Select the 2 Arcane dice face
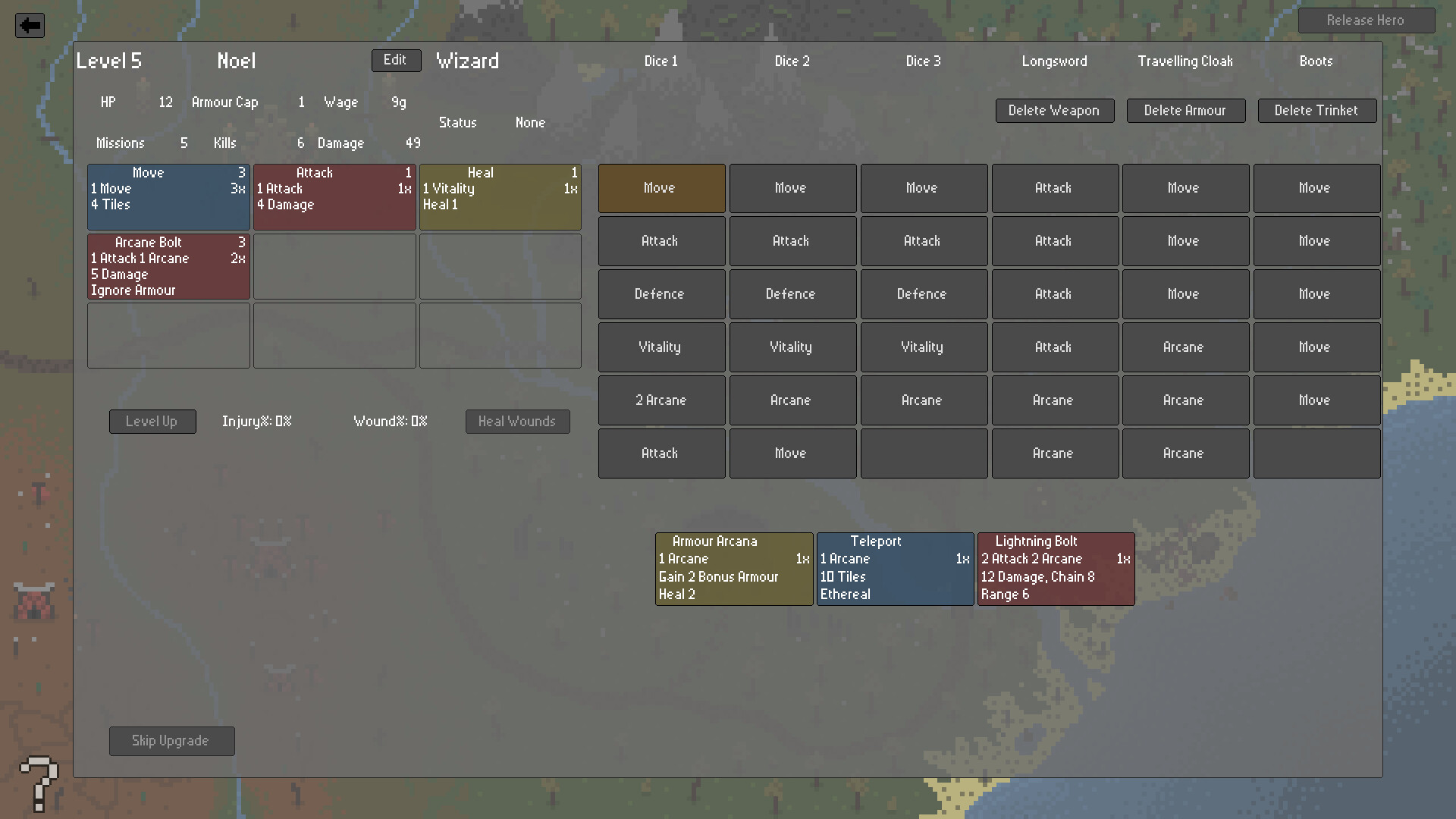This screenshot has height=819, width=1456. tap(661, 400)
